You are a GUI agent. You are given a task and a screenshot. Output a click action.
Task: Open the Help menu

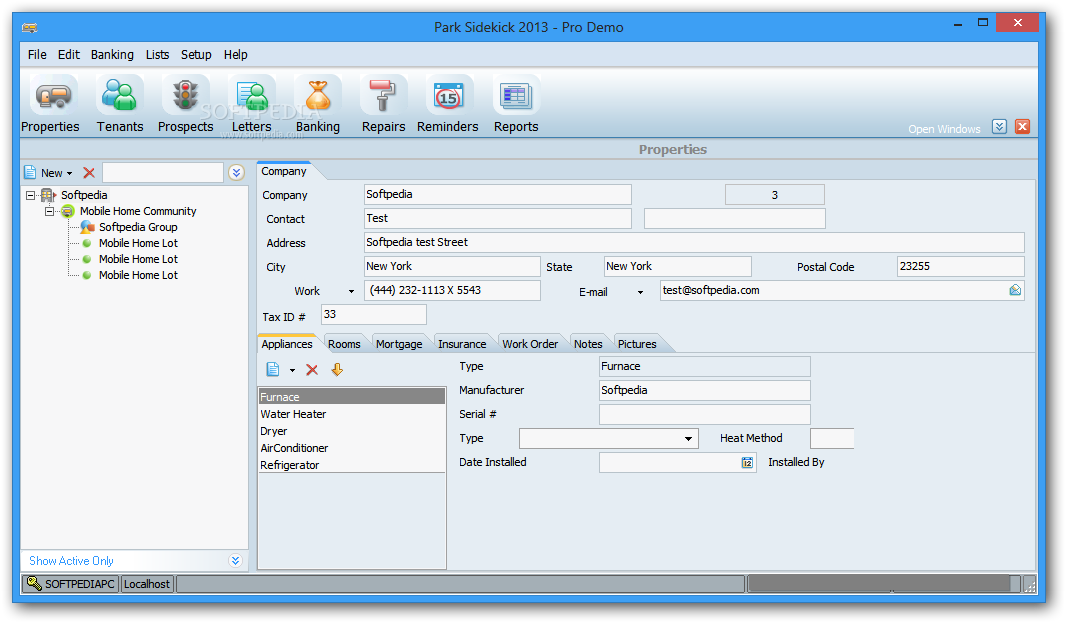pos(235,54)
